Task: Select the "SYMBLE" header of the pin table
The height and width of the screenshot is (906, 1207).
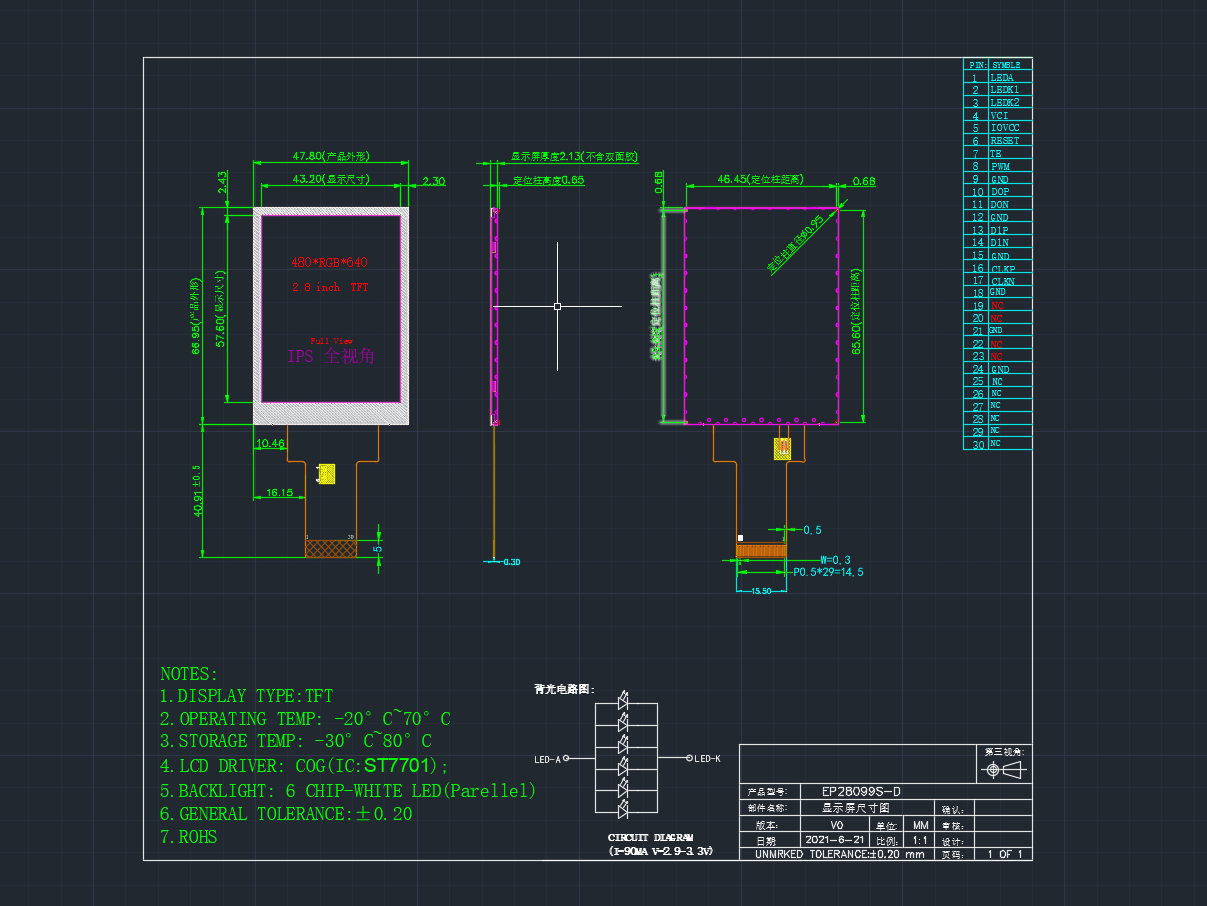Action: coord(1006,64)
